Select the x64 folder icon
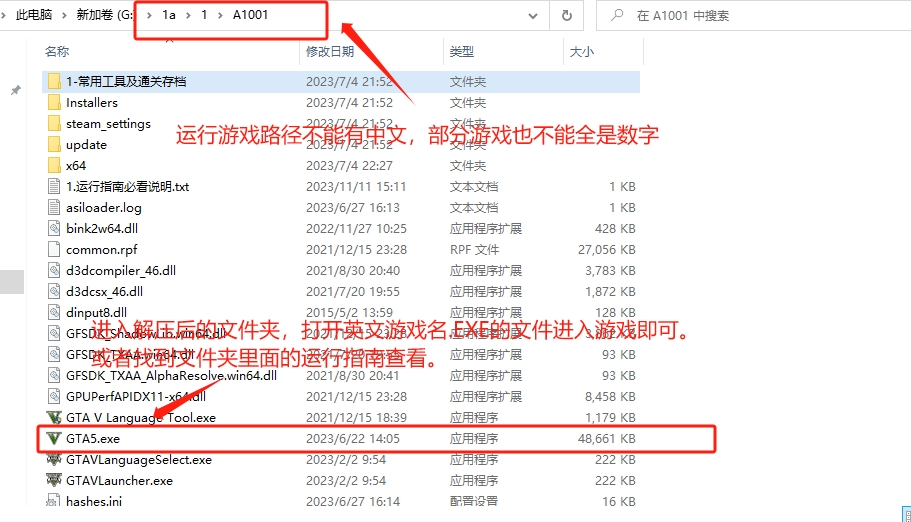 54,165
